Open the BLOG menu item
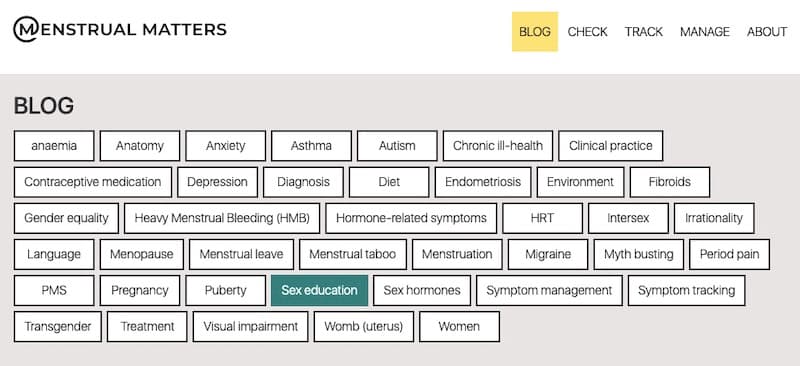 tap(535, 32)
